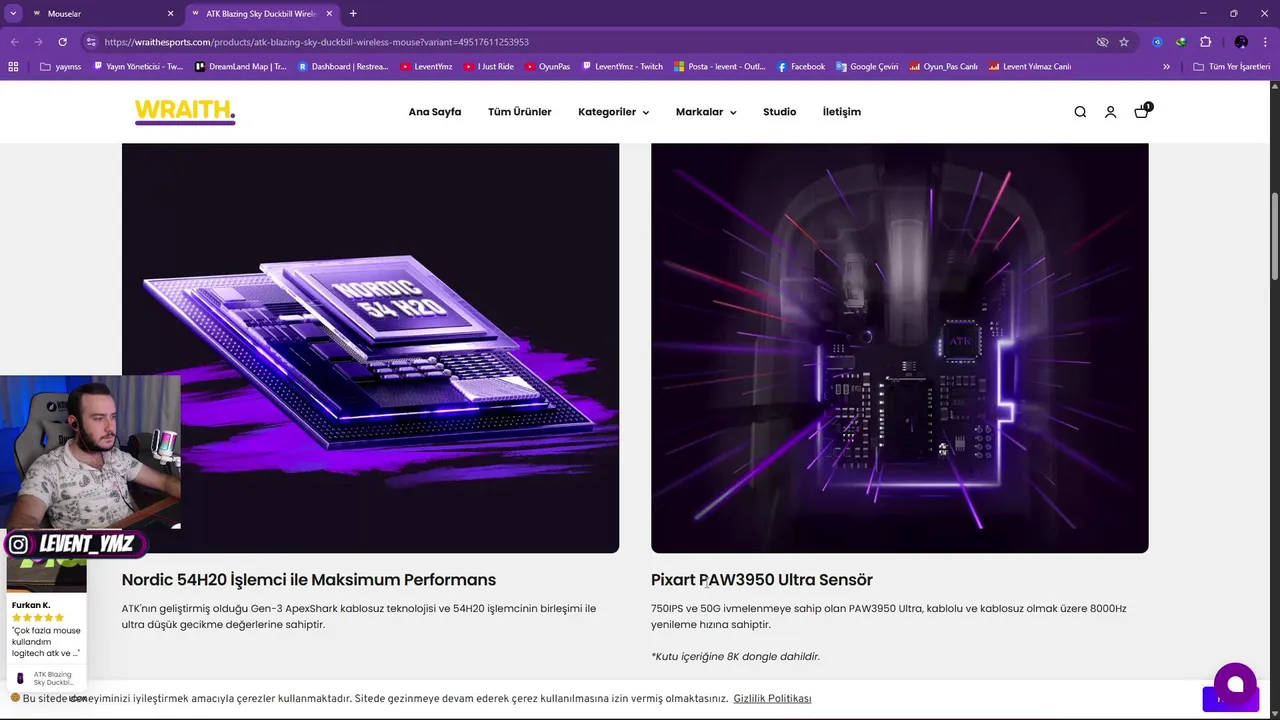Screen dimensions: 1280x720
Task: Open Tüm Ürünler menu item
Action: pyautogui.click(x=519, y=112)
